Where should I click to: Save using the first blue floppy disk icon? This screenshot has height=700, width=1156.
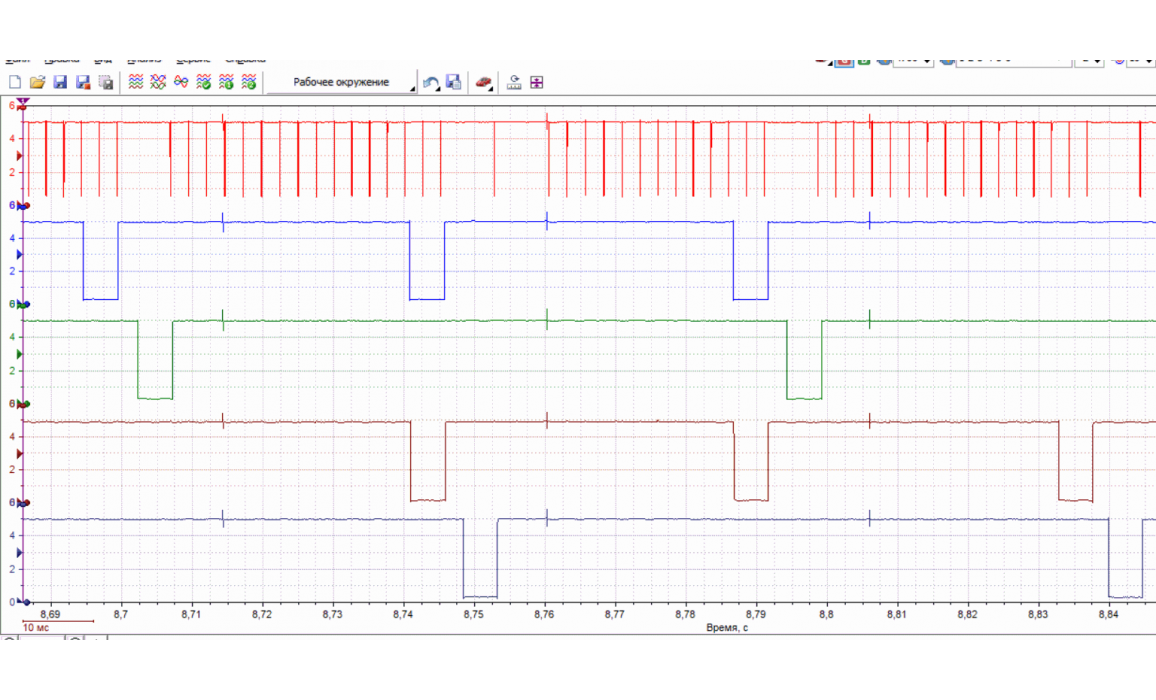[60, 82]
